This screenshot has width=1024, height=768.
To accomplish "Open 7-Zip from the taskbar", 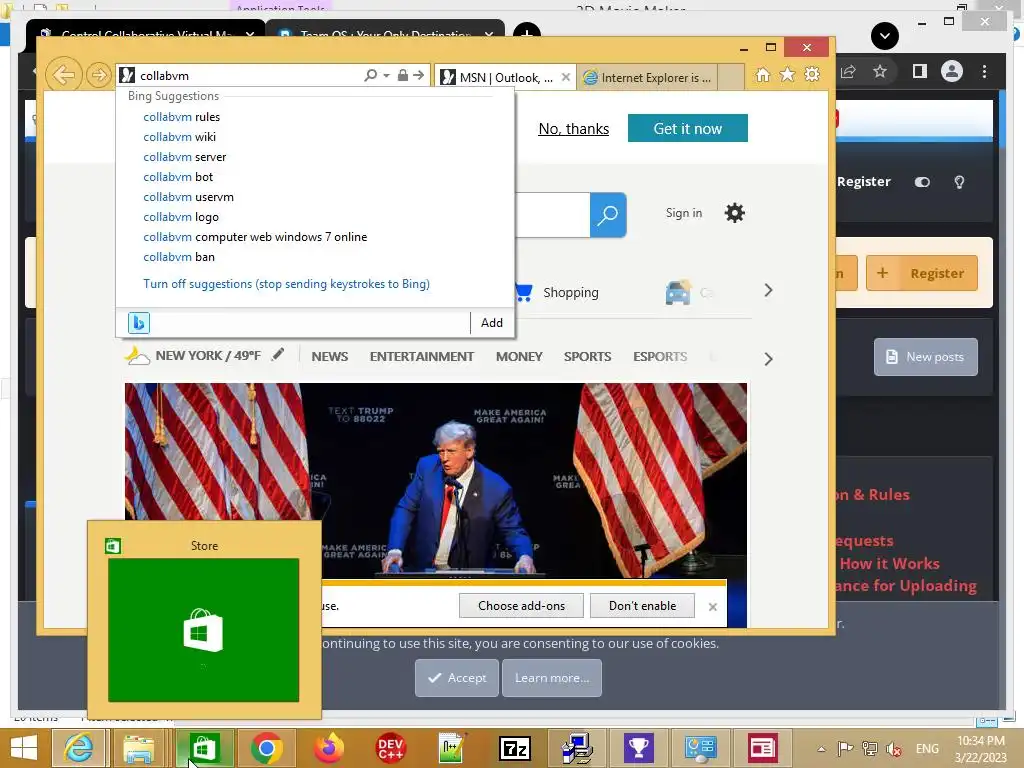I will tap(514, 748).
